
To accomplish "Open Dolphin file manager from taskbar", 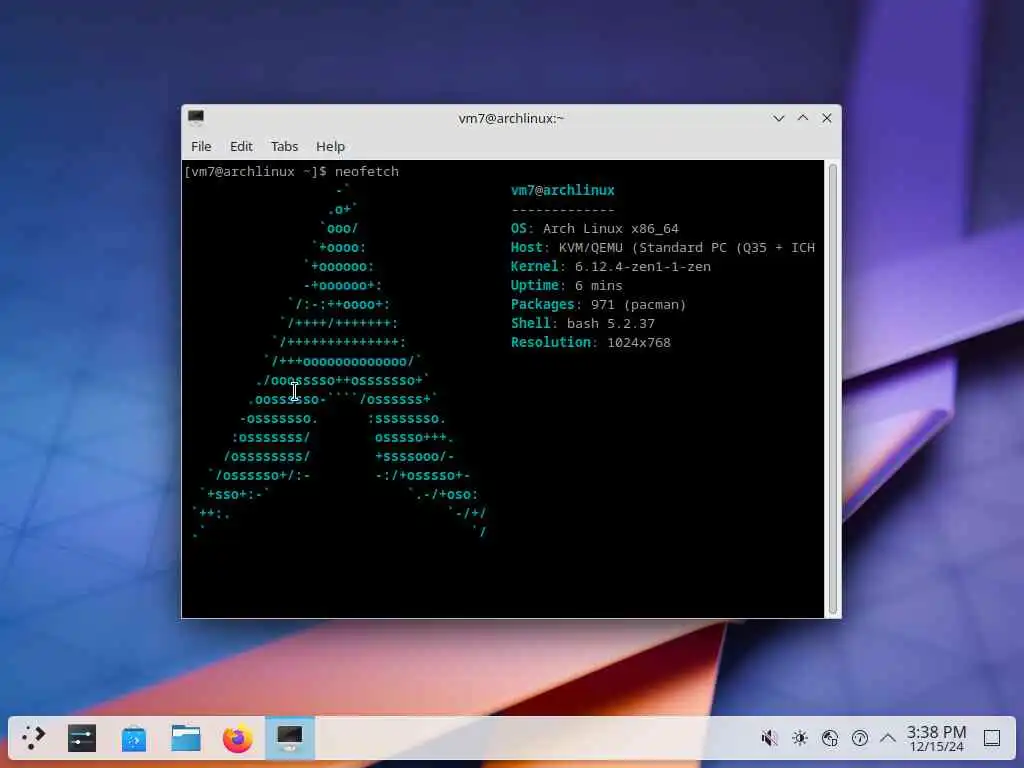I will pos(186,738).
